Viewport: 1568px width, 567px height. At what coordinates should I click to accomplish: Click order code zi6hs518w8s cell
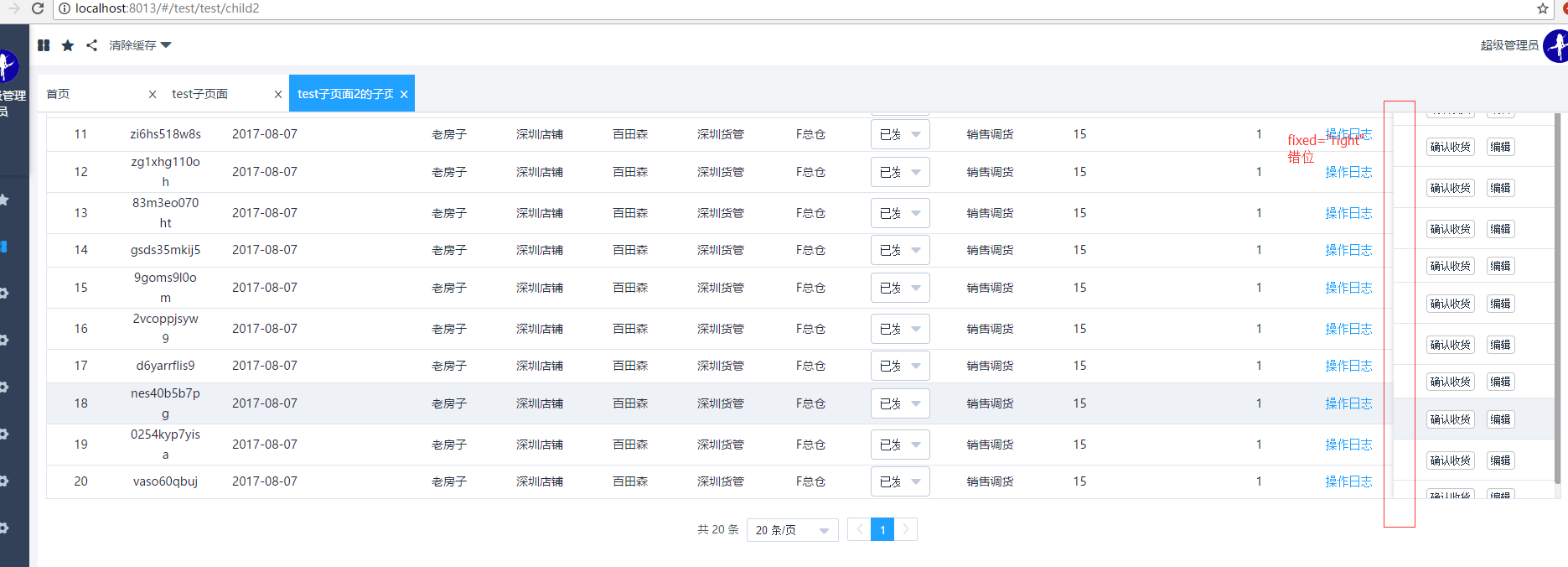(166, 134)
